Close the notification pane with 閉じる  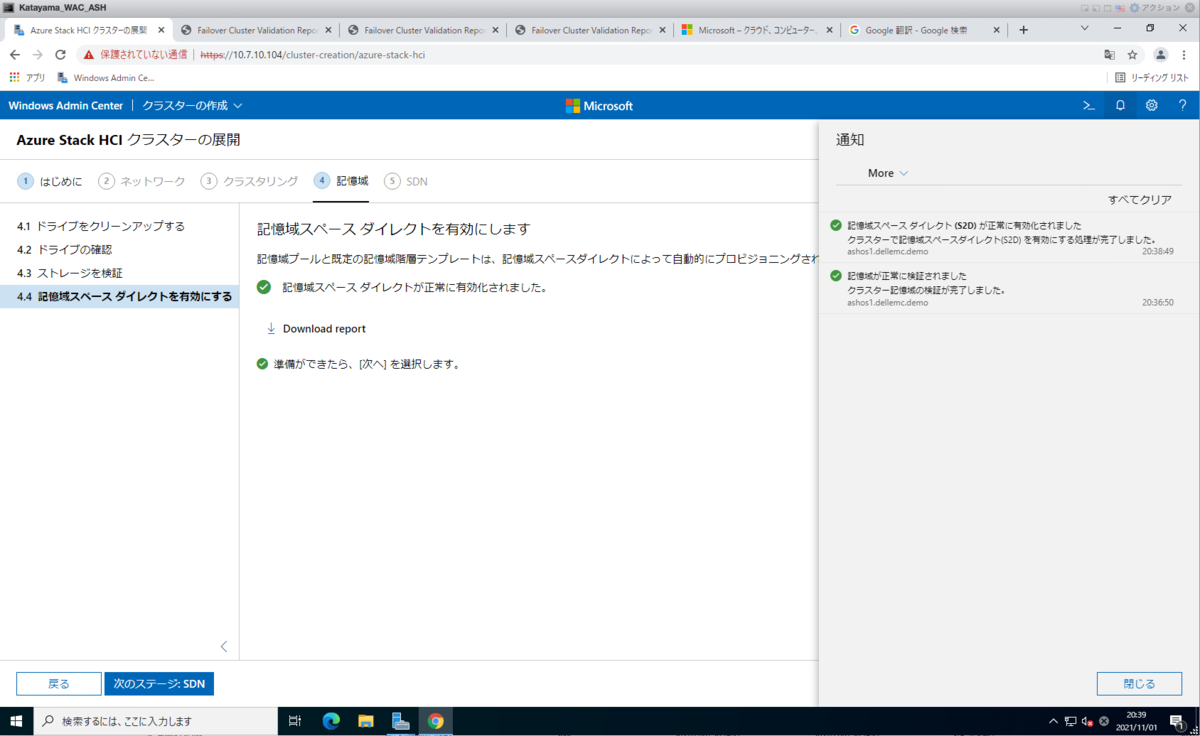coord(1139,684)
